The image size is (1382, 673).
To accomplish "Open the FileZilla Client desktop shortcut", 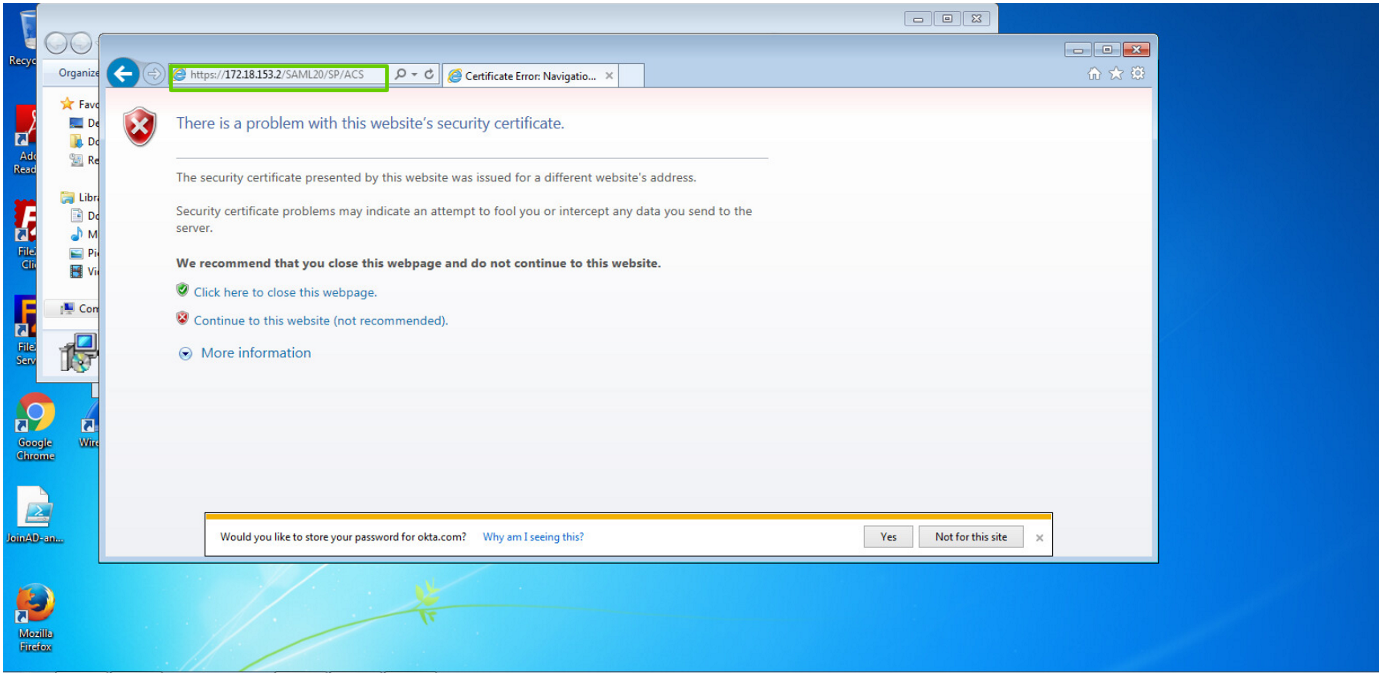I will pyautogui.click(x=25, y=235).
